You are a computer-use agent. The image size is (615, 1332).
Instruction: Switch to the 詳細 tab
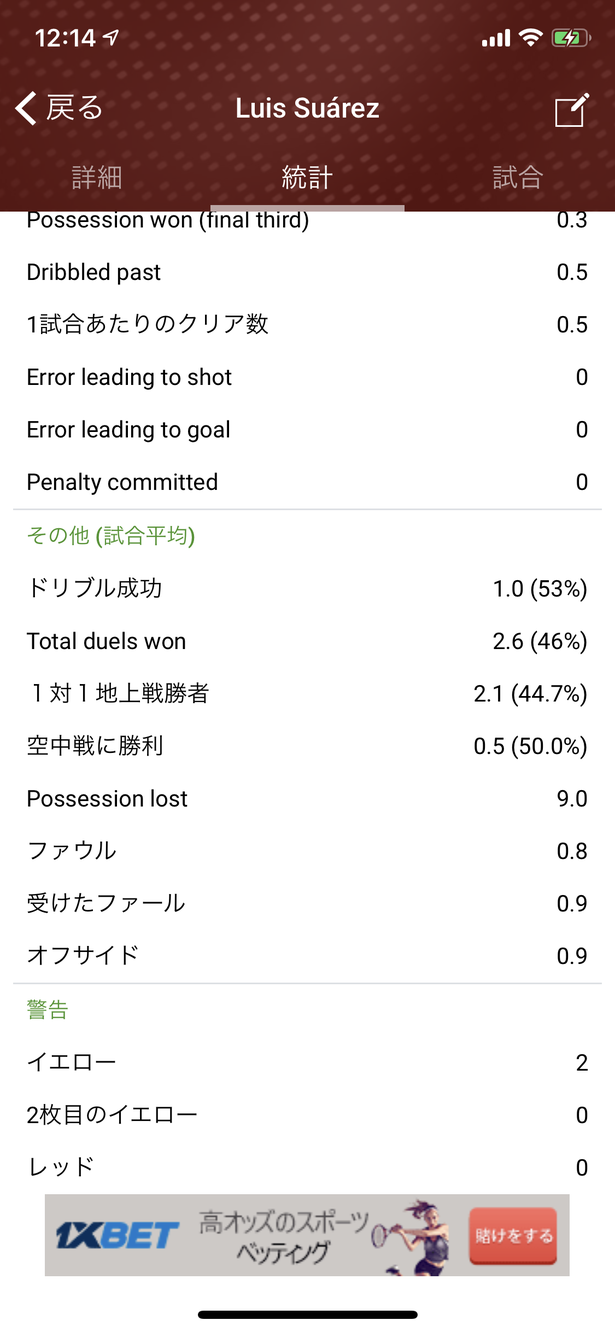(97, 178)
